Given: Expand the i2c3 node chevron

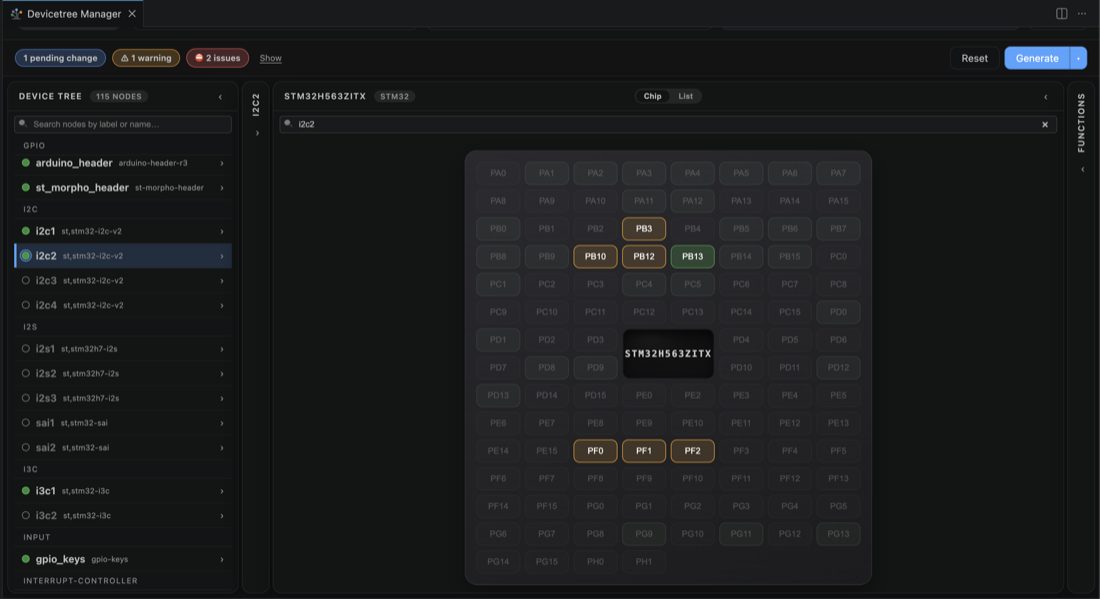Looking at the screenshot, I should pos(222,281).
